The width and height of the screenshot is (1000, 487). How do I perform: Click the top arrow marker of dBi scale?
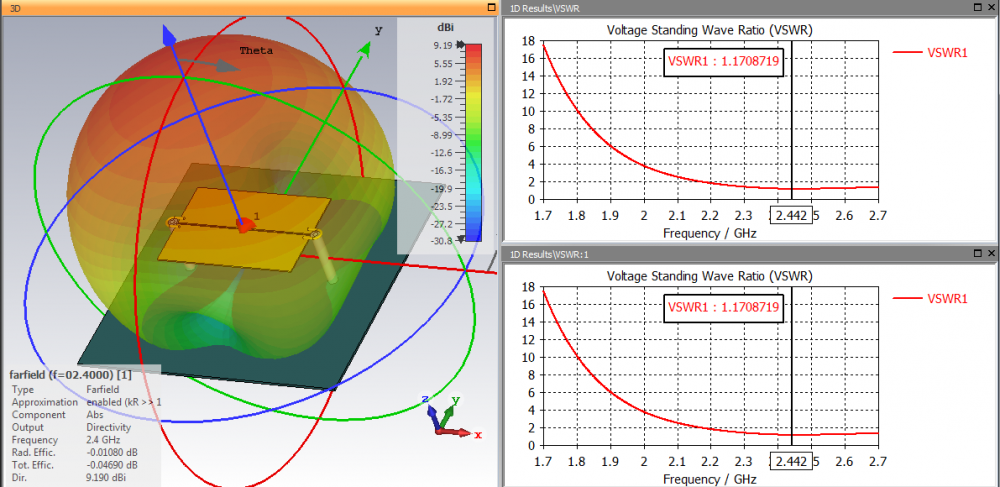460,46
